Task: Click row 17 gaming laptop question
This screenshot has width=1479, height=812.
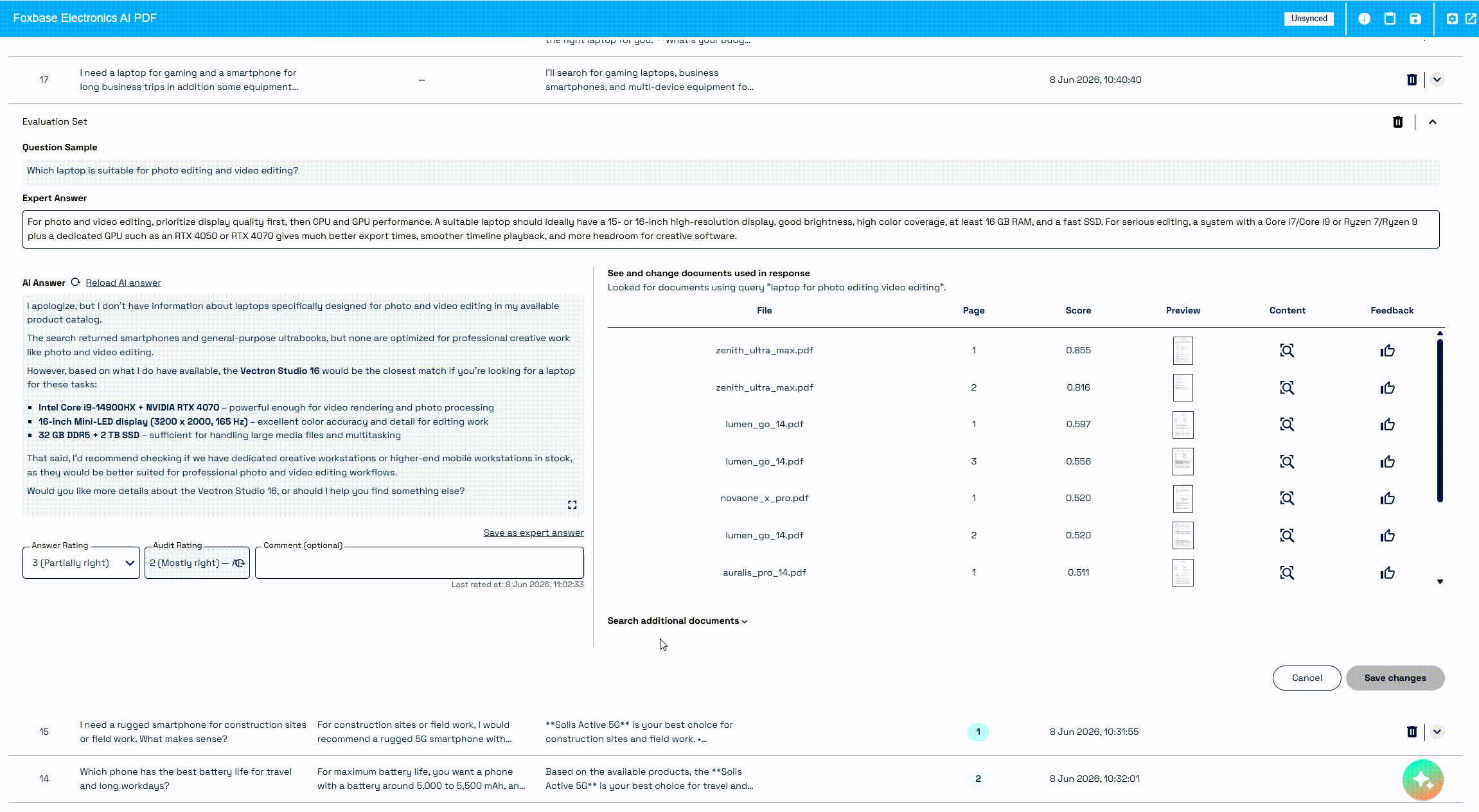Action: (x=188, y=80)
